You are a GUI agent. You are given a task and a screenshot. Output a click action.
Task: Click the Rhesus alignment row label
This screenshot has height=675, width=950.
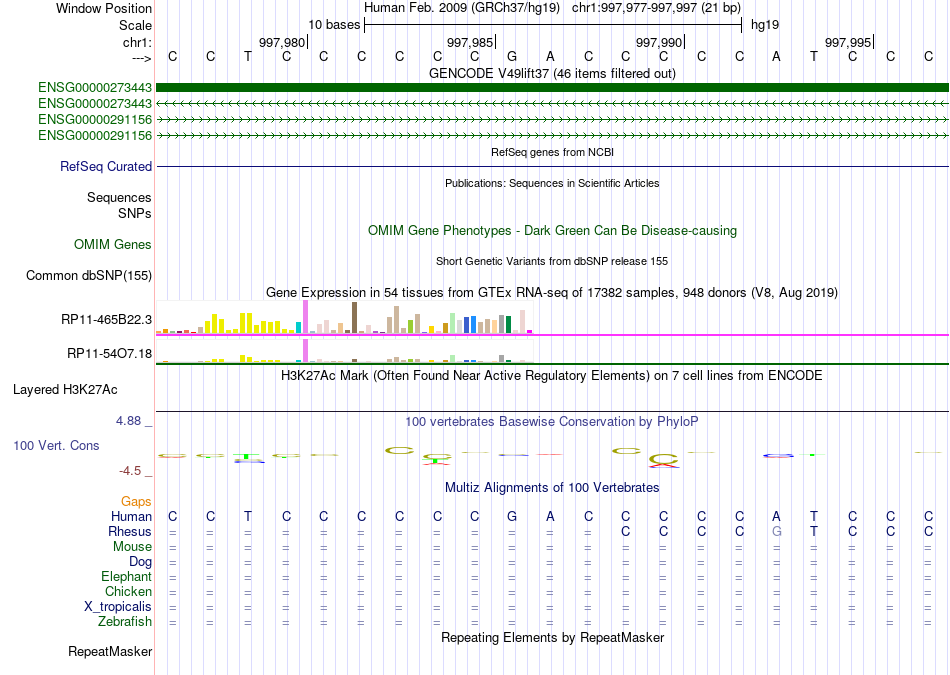[130, 531]
